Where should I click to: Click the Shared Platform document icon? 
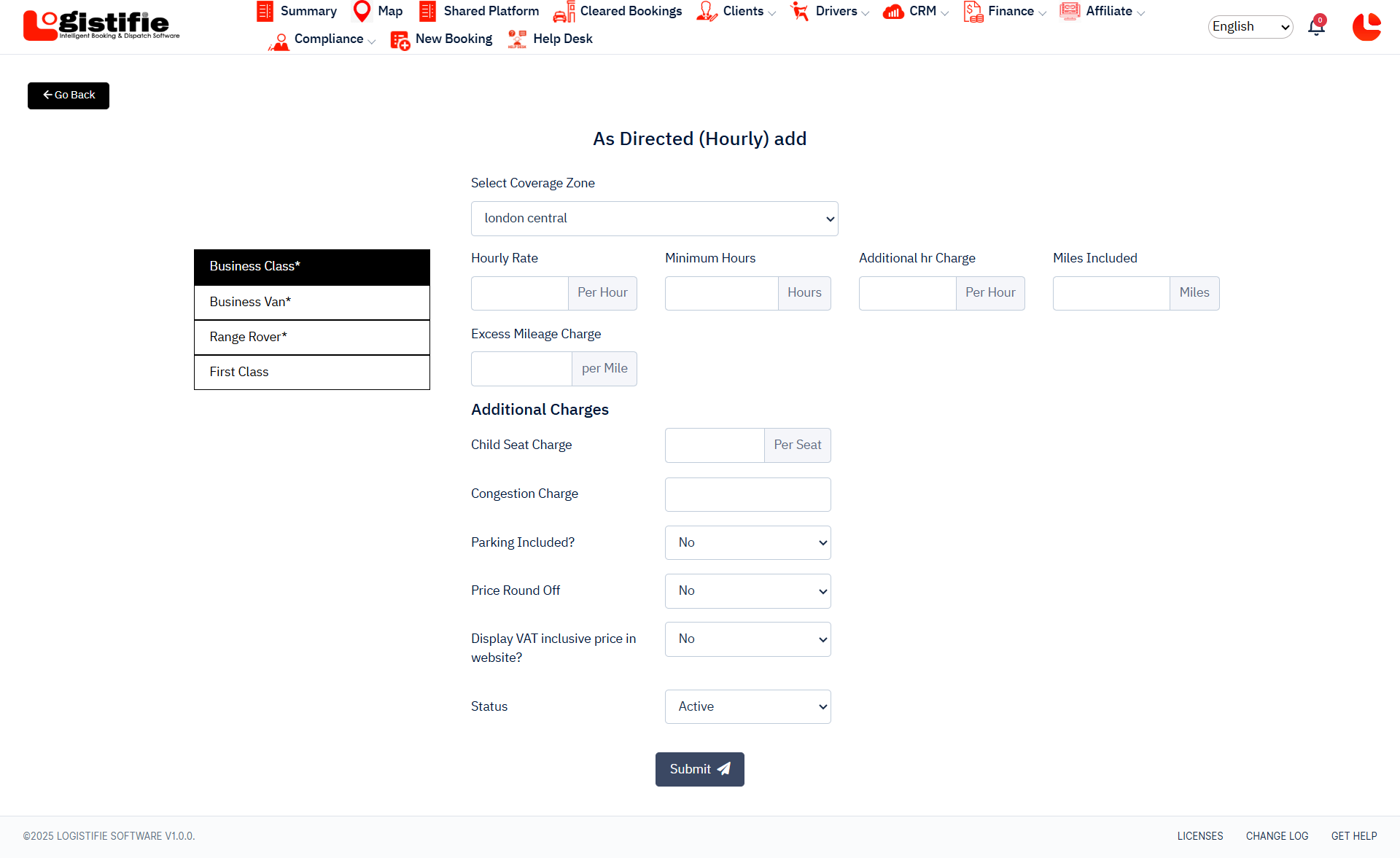coord(427,11)
